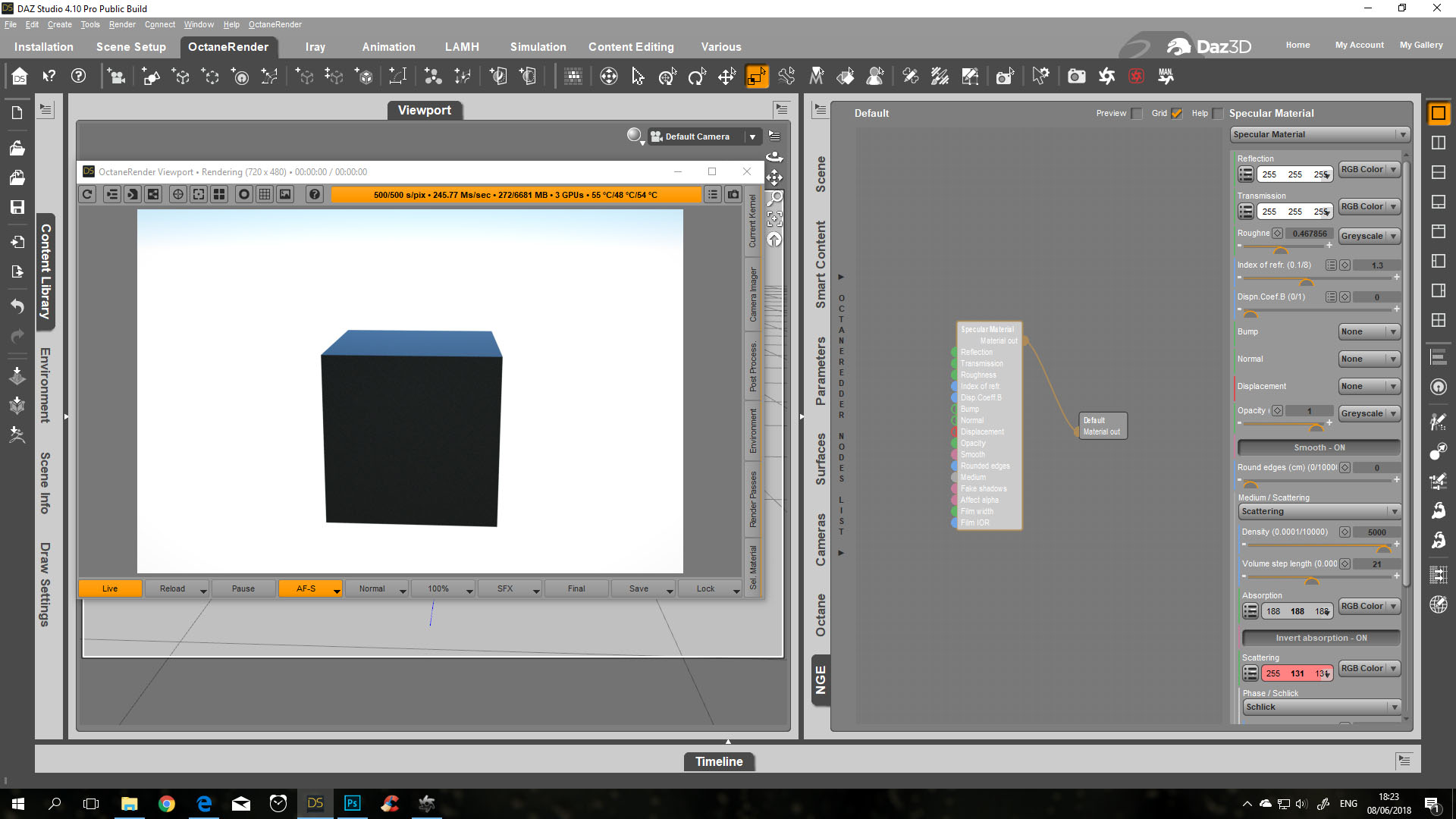The height and width of the screenshot is (819, 1456).
Task: Click the Smooth - ON button
Action: [1319, 447]
